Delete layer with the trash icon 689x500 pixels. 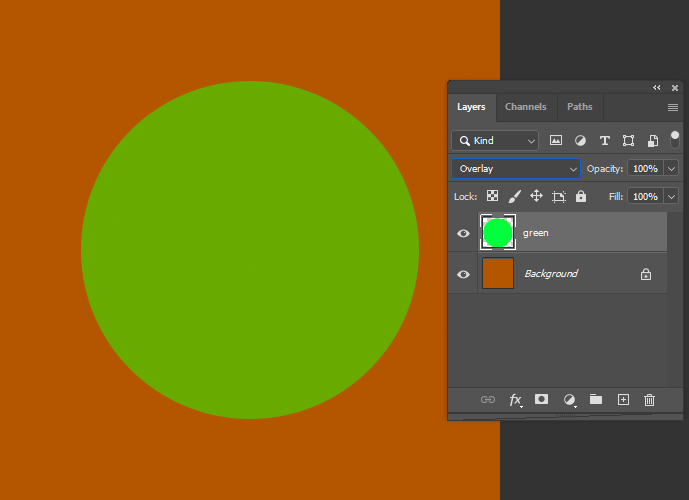(649, 400)
